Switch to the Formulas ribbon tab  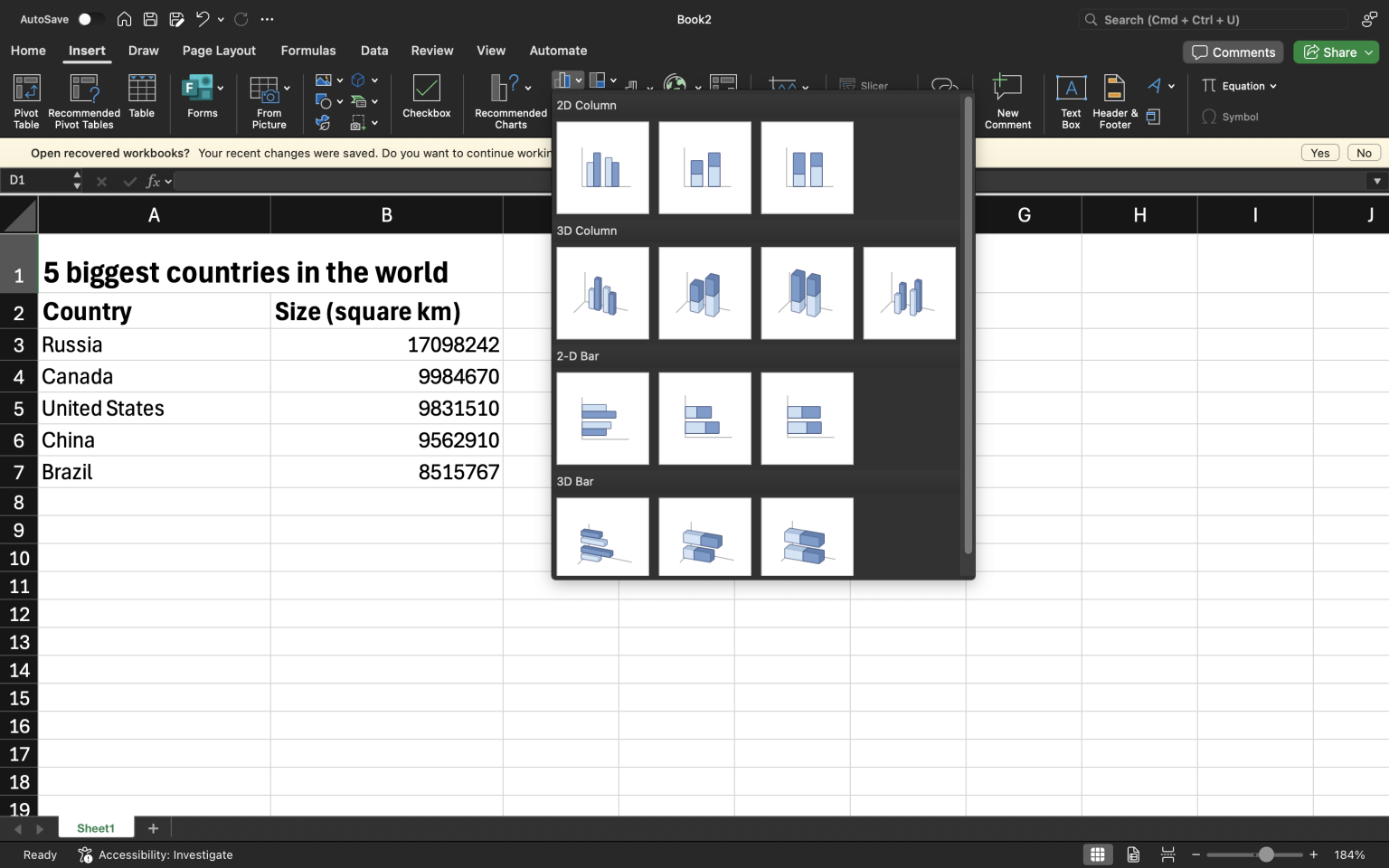(x=307, y=51)
